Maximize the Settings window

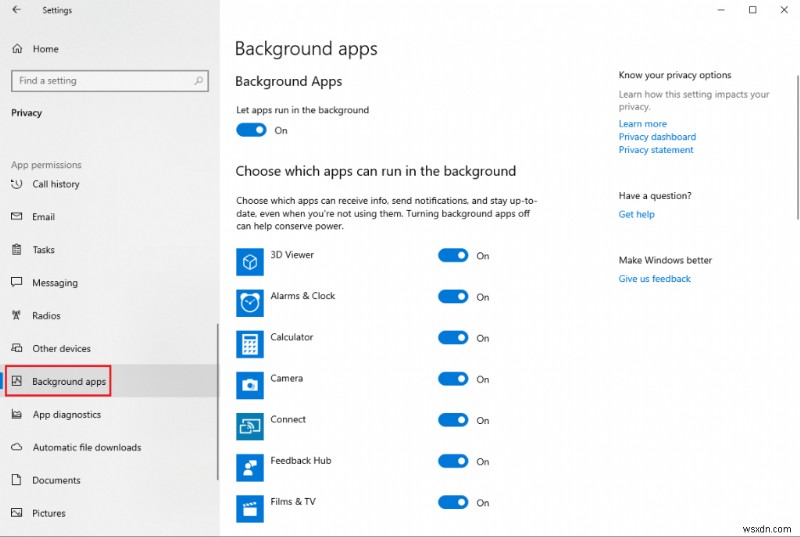[753, 10]
